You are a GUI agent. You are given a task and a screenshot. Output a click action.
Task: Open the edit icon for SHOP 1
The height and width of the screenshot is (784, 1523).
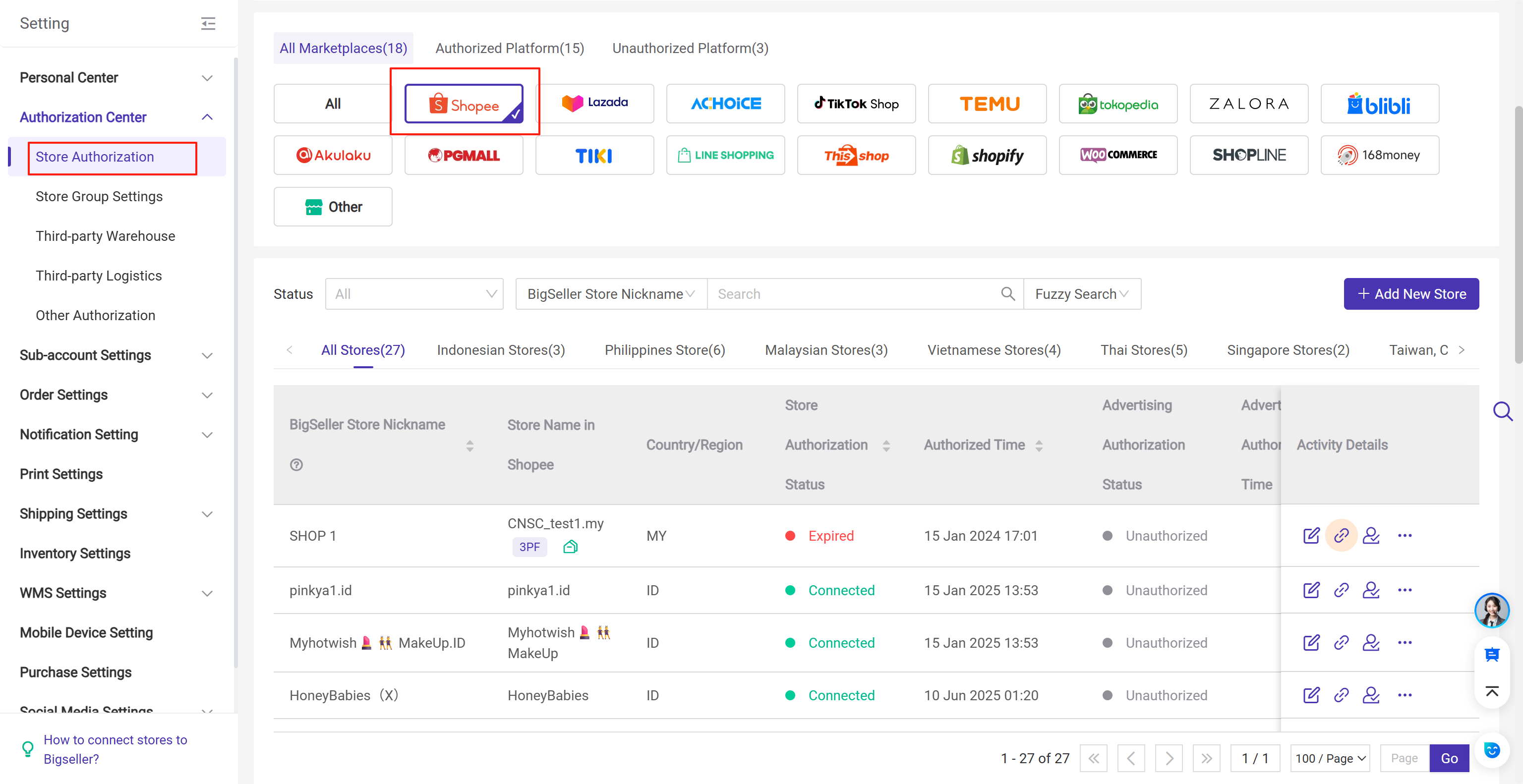point(1311,535)
